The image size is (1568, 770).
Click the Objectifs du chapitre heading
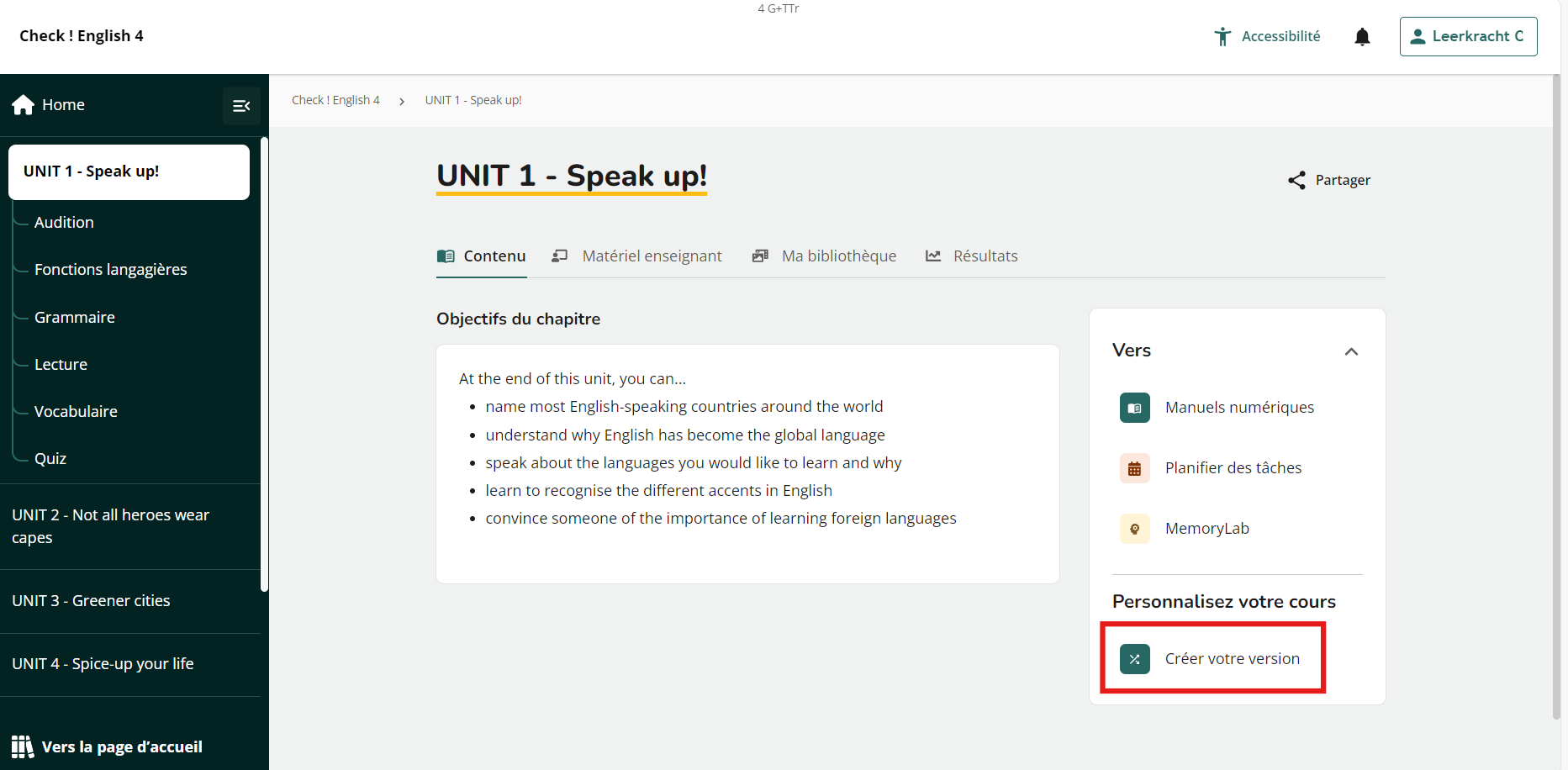(x=518, y=319)
